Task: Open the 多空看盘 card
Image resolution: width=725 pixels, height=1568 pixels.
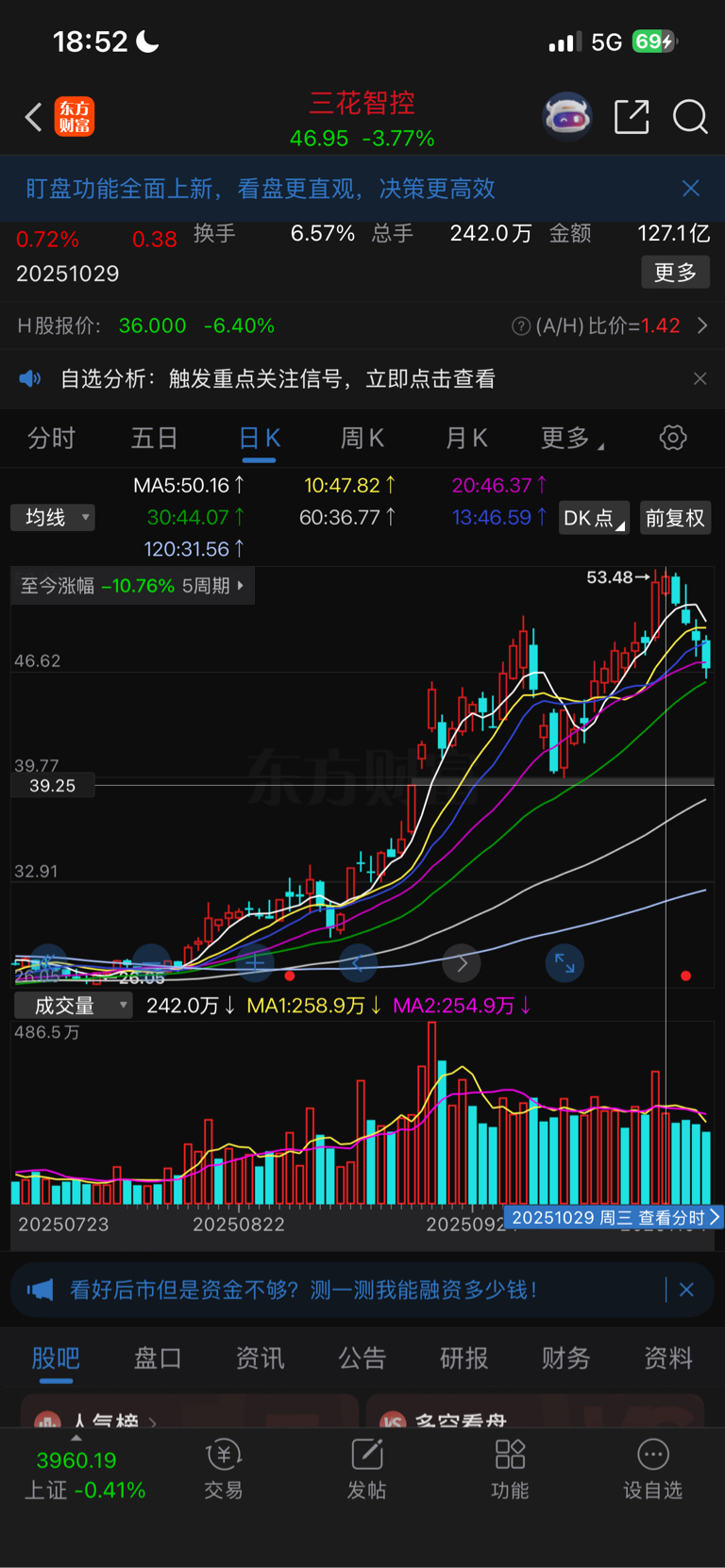Action: click(x=535, y=1411)
